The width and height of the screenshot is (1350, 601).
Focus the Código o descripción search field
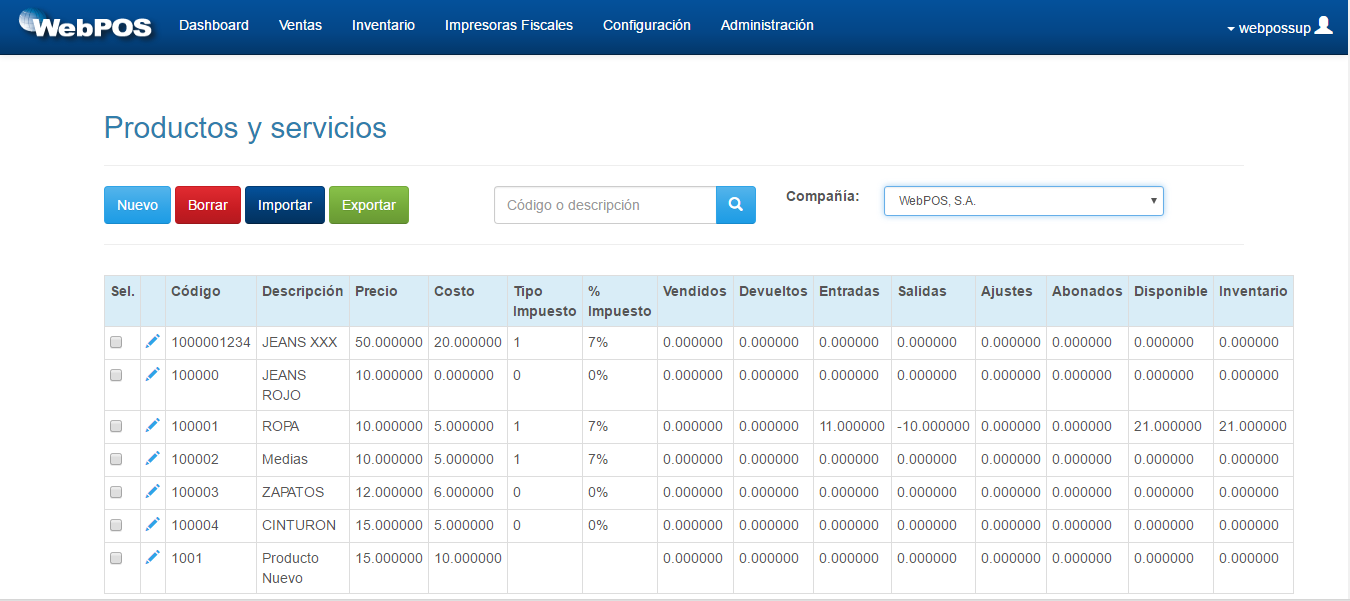pos(605,205)
